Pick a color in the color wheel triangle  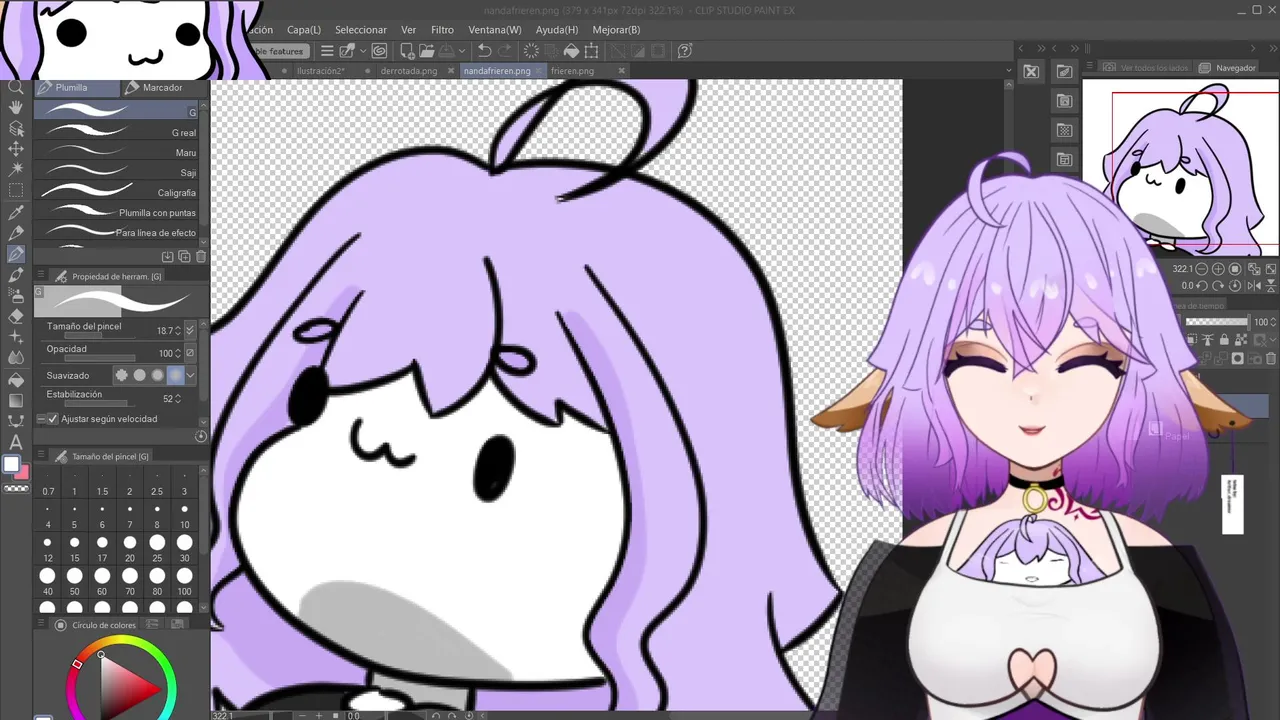(125, 686)
